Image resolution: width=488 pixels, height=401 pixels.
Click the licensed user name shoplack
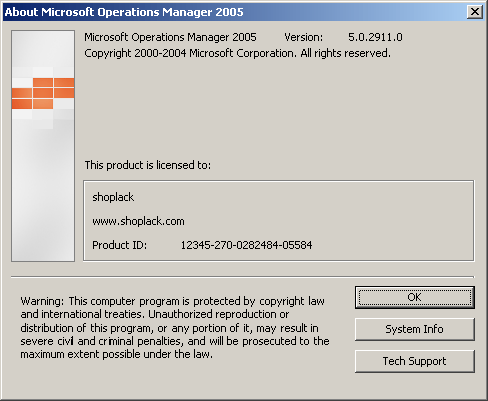(x=113, y=197)
